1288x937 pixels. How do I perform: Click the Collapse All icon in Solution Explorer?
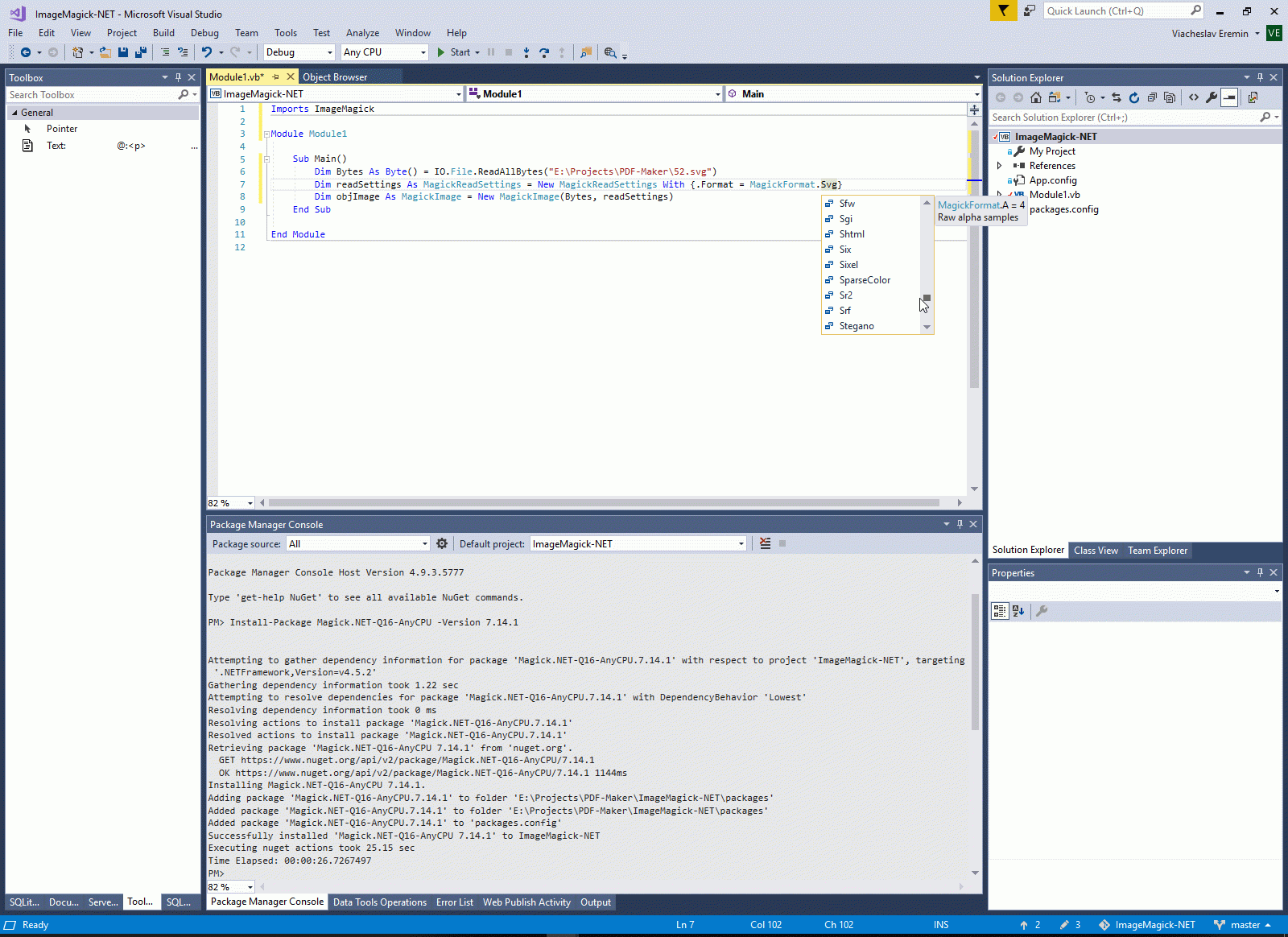coord(1152,97)
